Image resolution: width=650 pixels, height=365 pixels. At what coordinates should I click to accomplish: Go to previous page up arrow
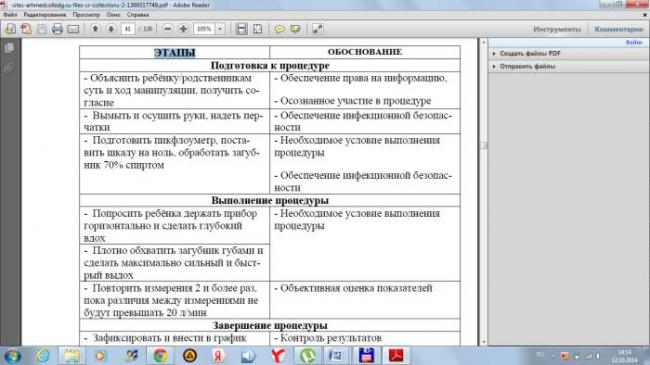pyautogui.click(x=95, y=29)
